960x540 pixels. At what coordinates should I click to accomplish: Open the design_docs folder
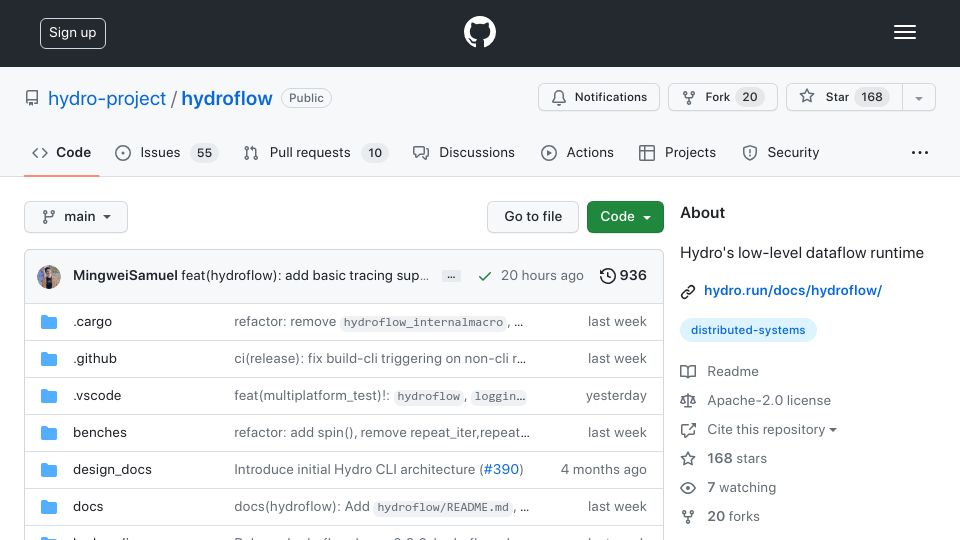[112, 470]
